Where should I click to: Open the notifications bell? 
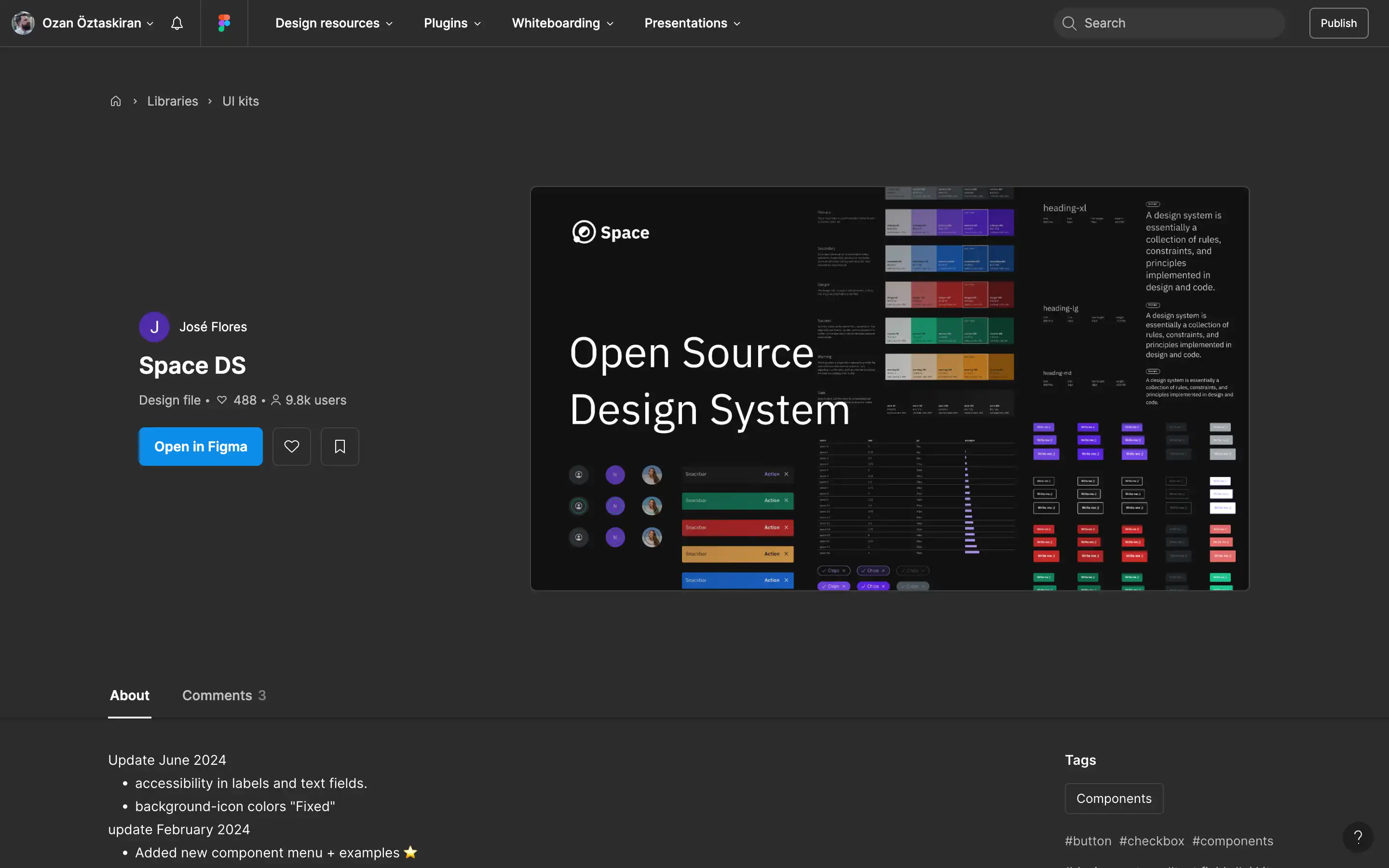[x=177, y=23]
